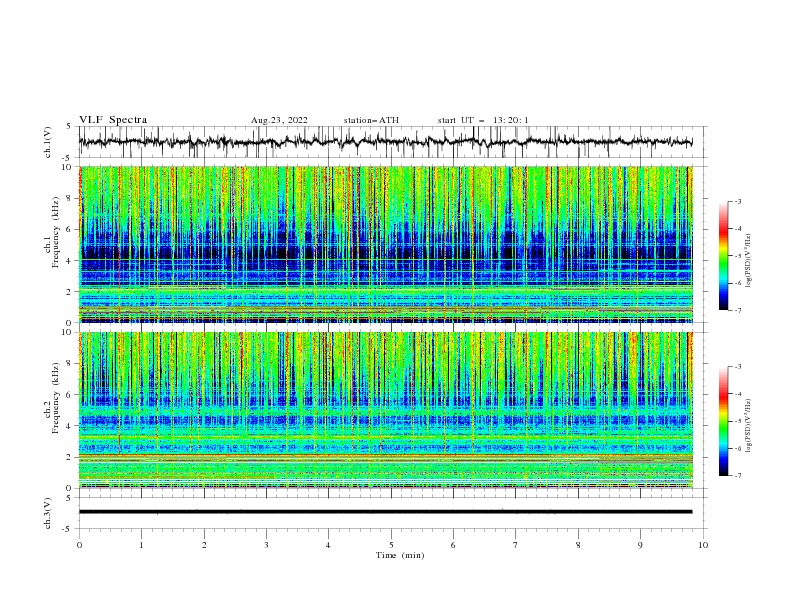Click the date text "Aug.23, 2022"

click(279, 120)
